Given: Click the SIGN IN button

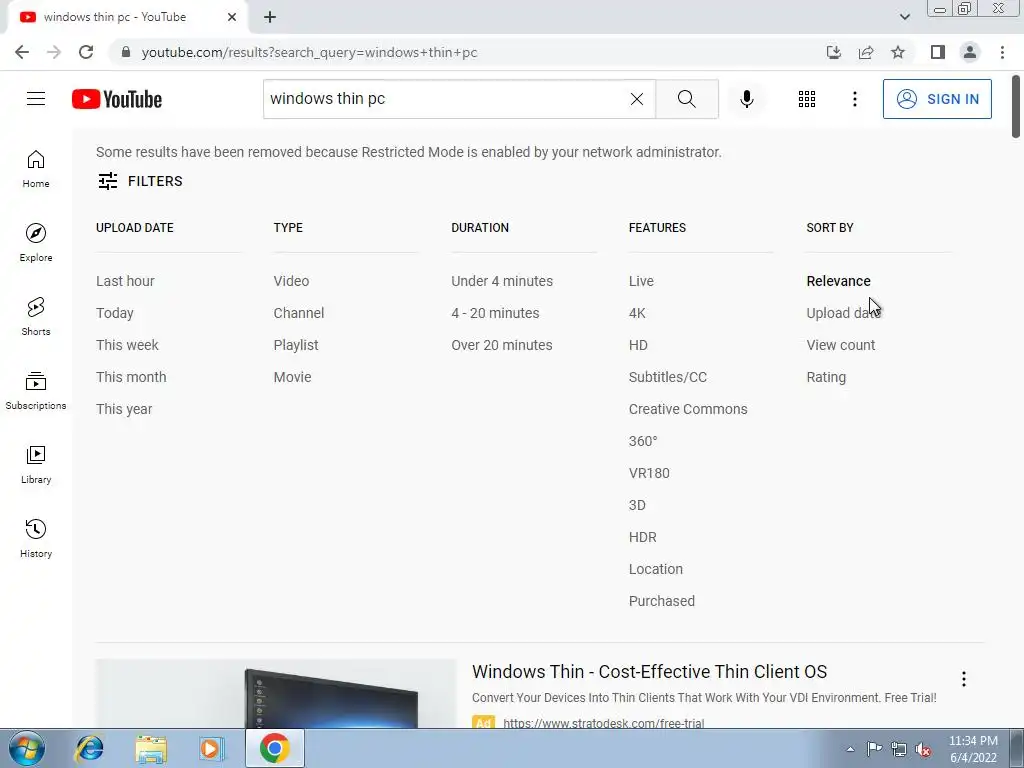Looking at the screenshot, I should 936,99.
